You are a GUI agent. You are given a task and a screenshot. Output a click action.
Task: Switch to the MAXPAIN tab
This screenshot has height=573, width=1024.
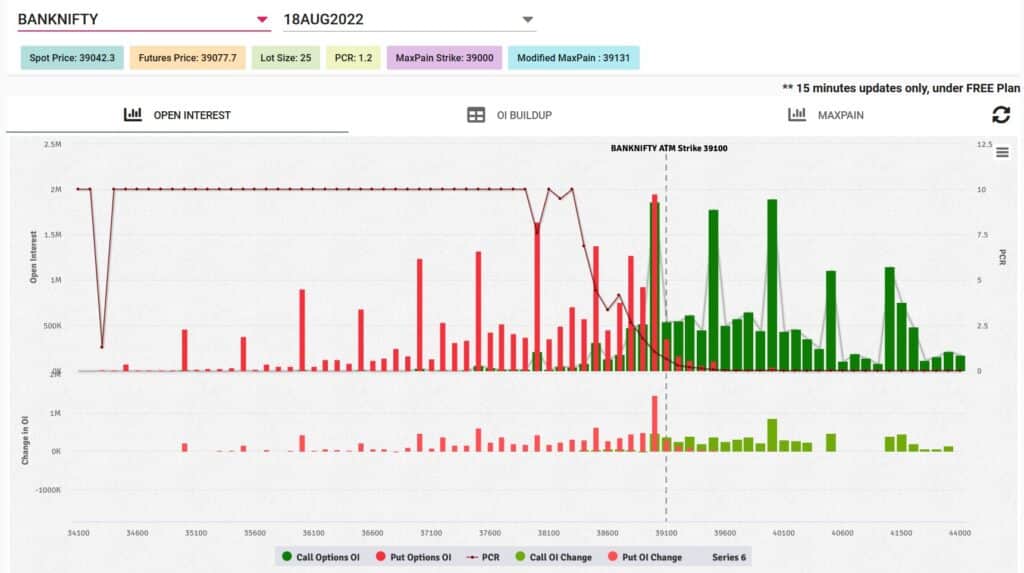pos(826,115)
